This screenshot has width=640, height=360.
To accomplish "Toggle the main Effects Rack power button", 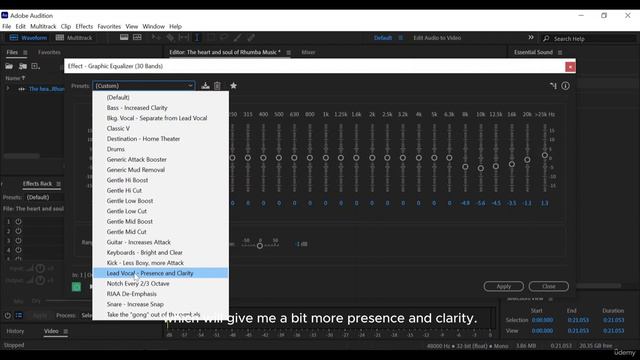I will pos(7,316).
